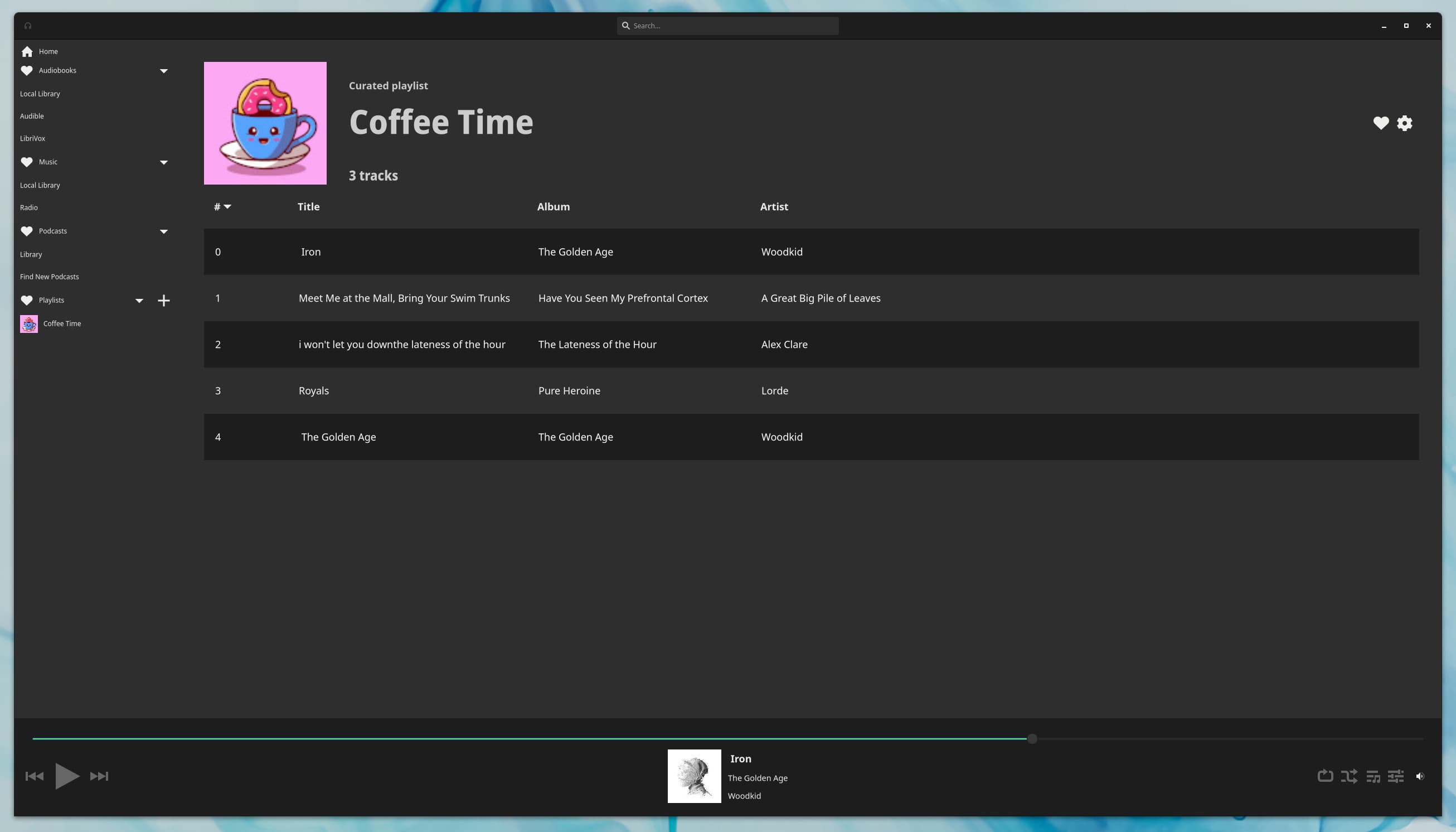Click the play button
Screen dimensions: 1456x832
pos(67,776)
